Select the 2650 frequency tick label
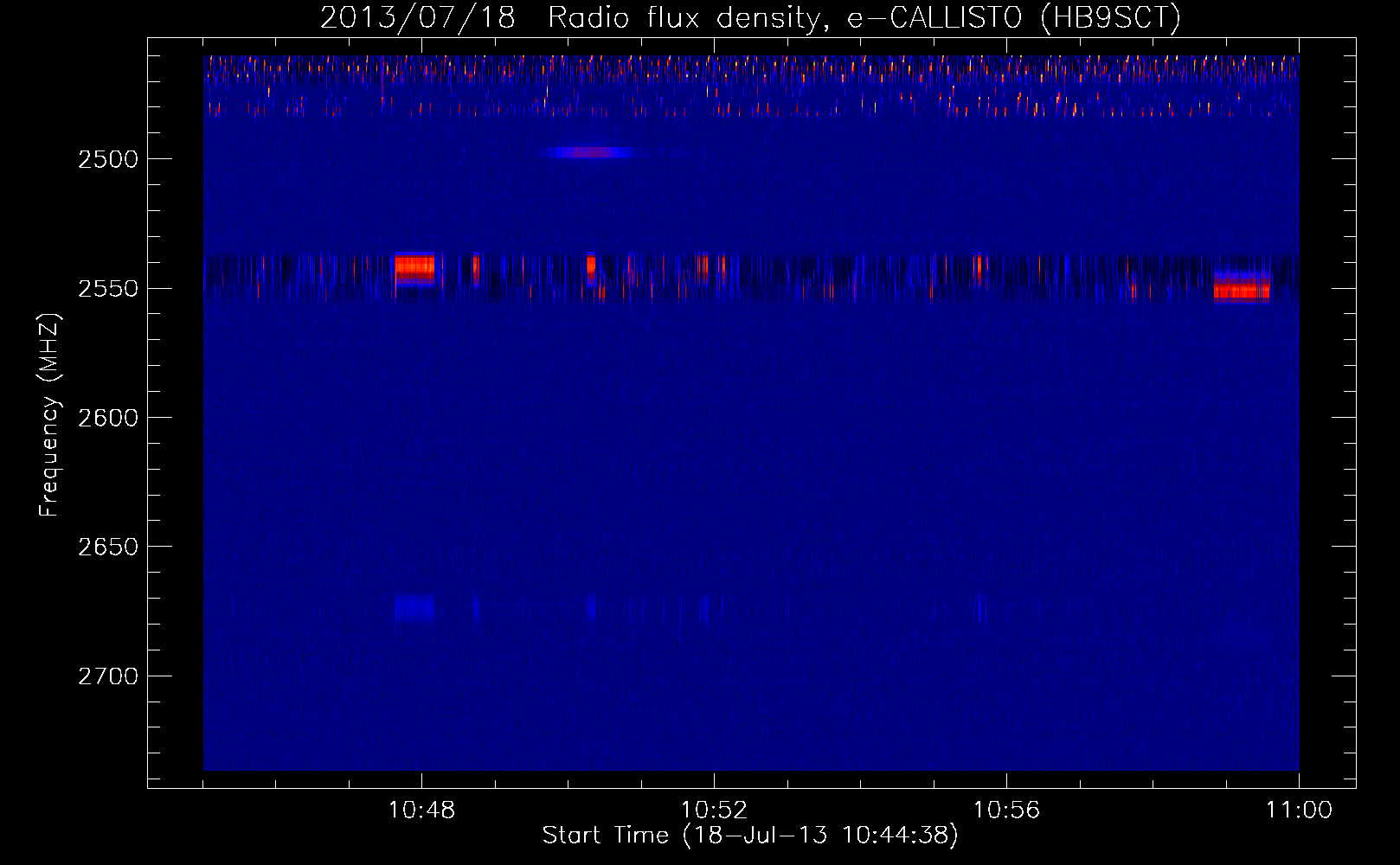Viewport: 1400px width, 865px height. pos(107,547)
